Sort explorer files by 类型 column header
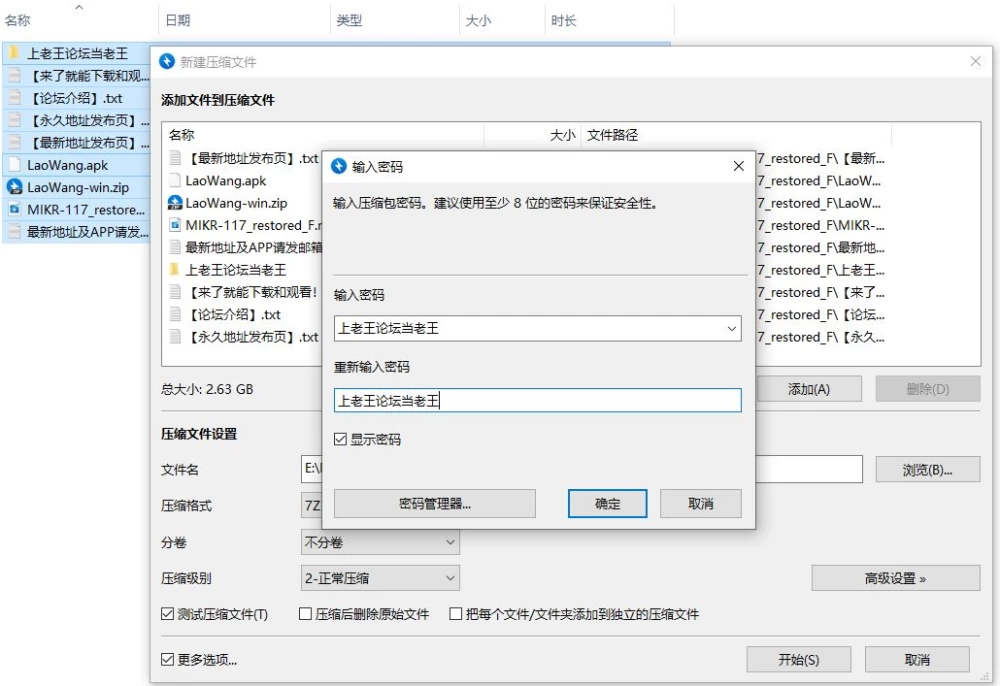Screen dimensions: 1000x686 [x=395, y=20]
